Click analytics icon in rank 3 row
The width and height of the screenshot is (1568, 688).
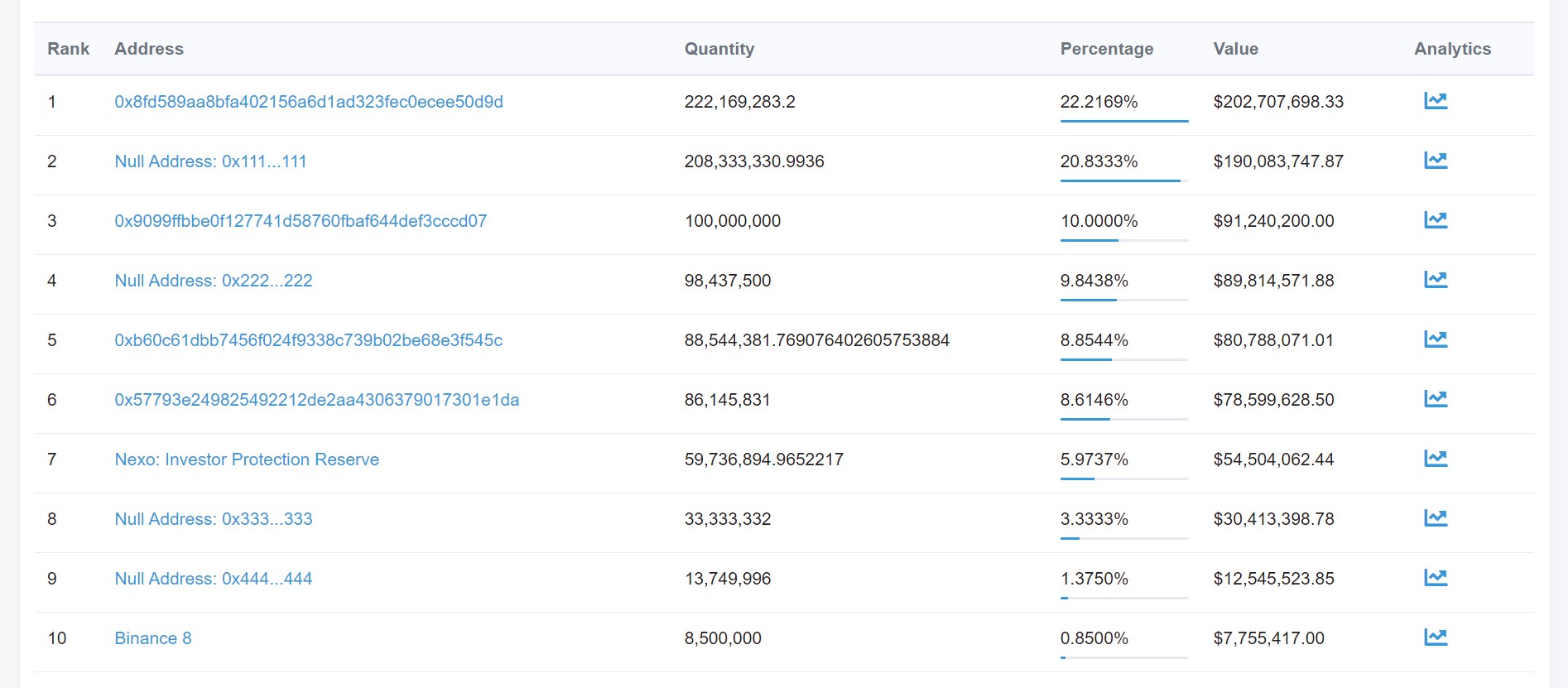pos(1436,220)
